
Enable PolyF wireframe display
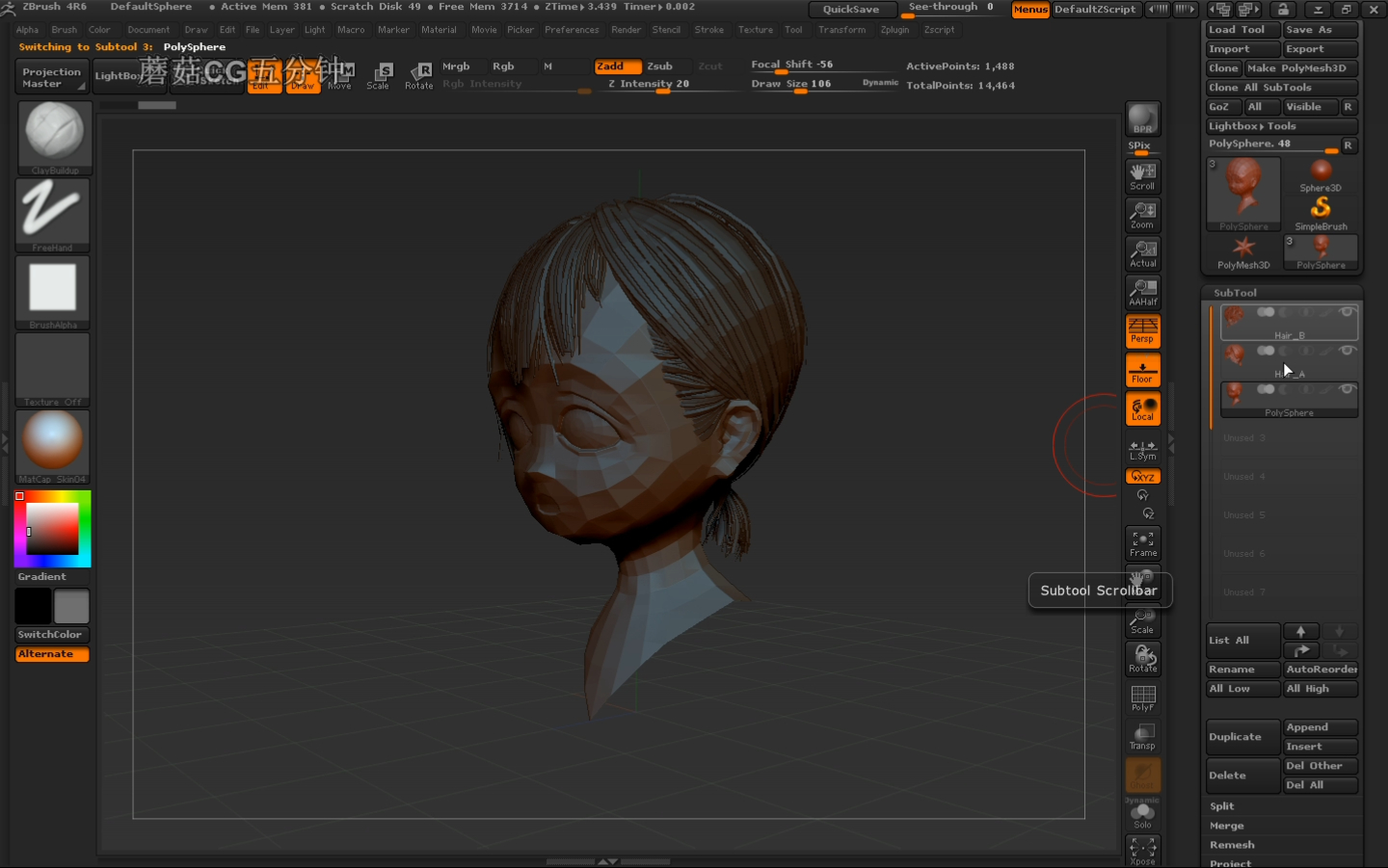(1142, 698)
